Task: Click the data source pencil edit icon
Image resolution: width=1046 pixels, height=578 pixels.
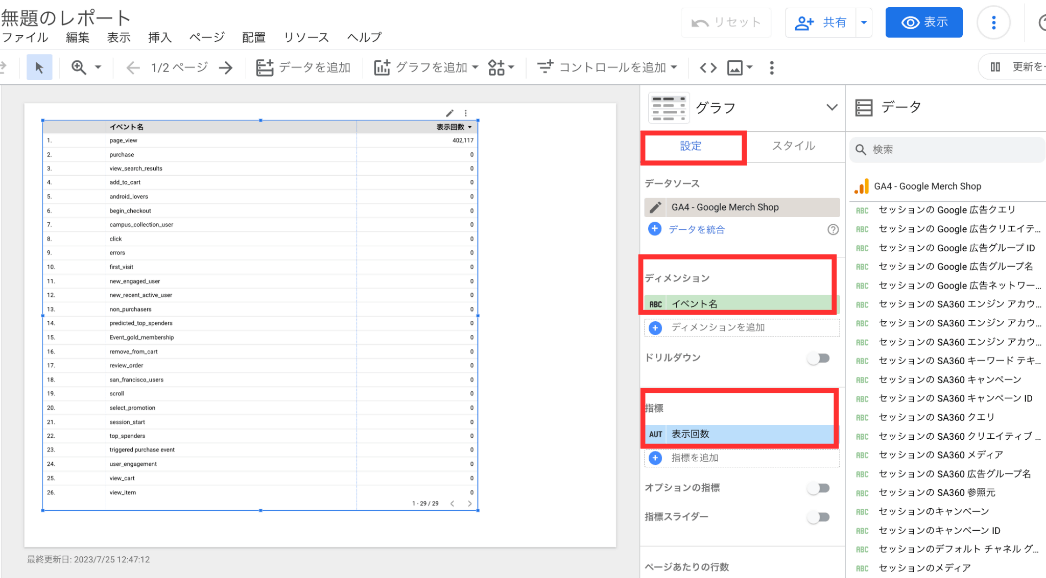Action: tap(656, 207)
